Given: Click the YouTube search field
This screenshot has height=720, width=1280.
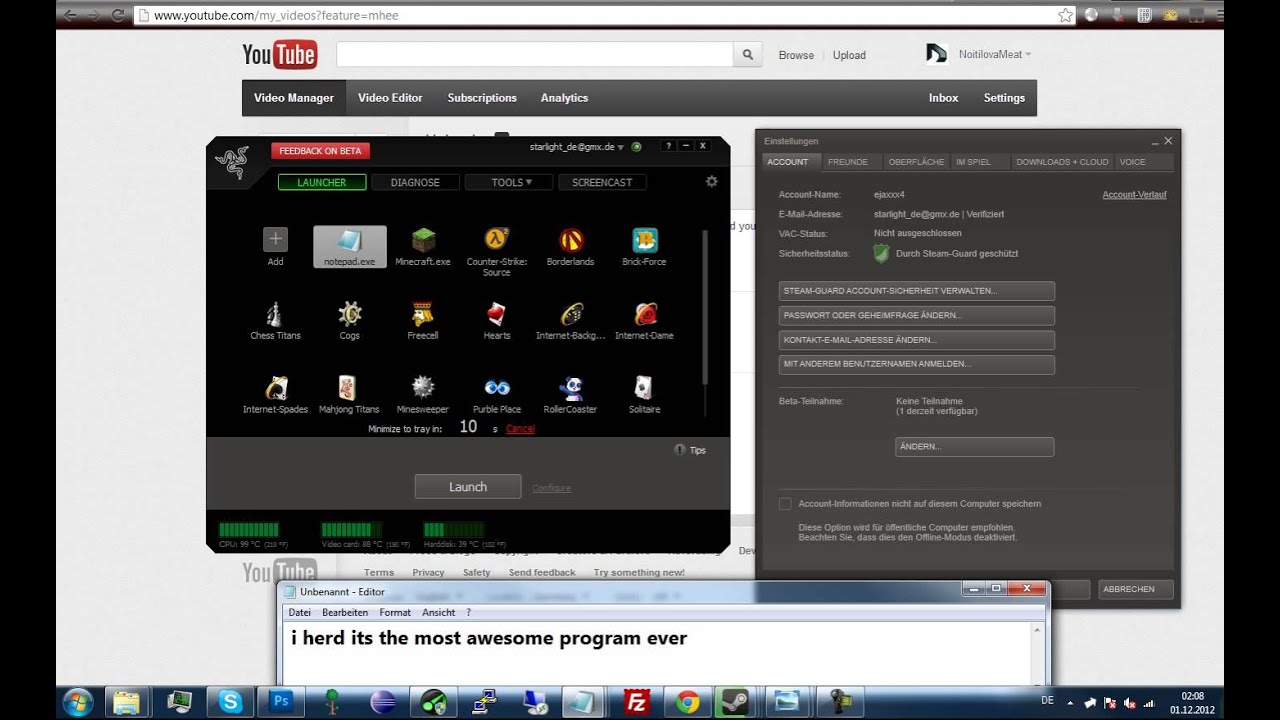Looking at the screenshot, I should pos(535,55).
